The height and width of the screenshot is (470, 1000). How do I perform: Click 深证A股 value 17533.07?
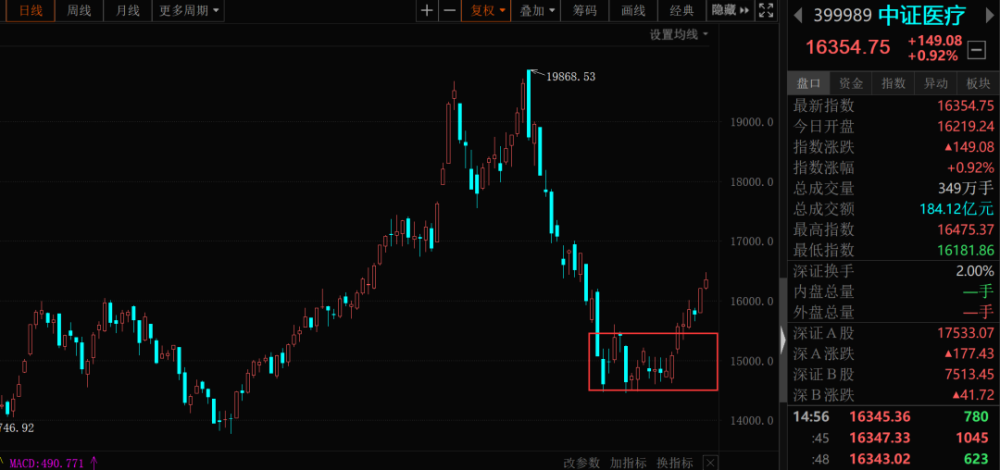pyautogui.click(x=966, y=332)
